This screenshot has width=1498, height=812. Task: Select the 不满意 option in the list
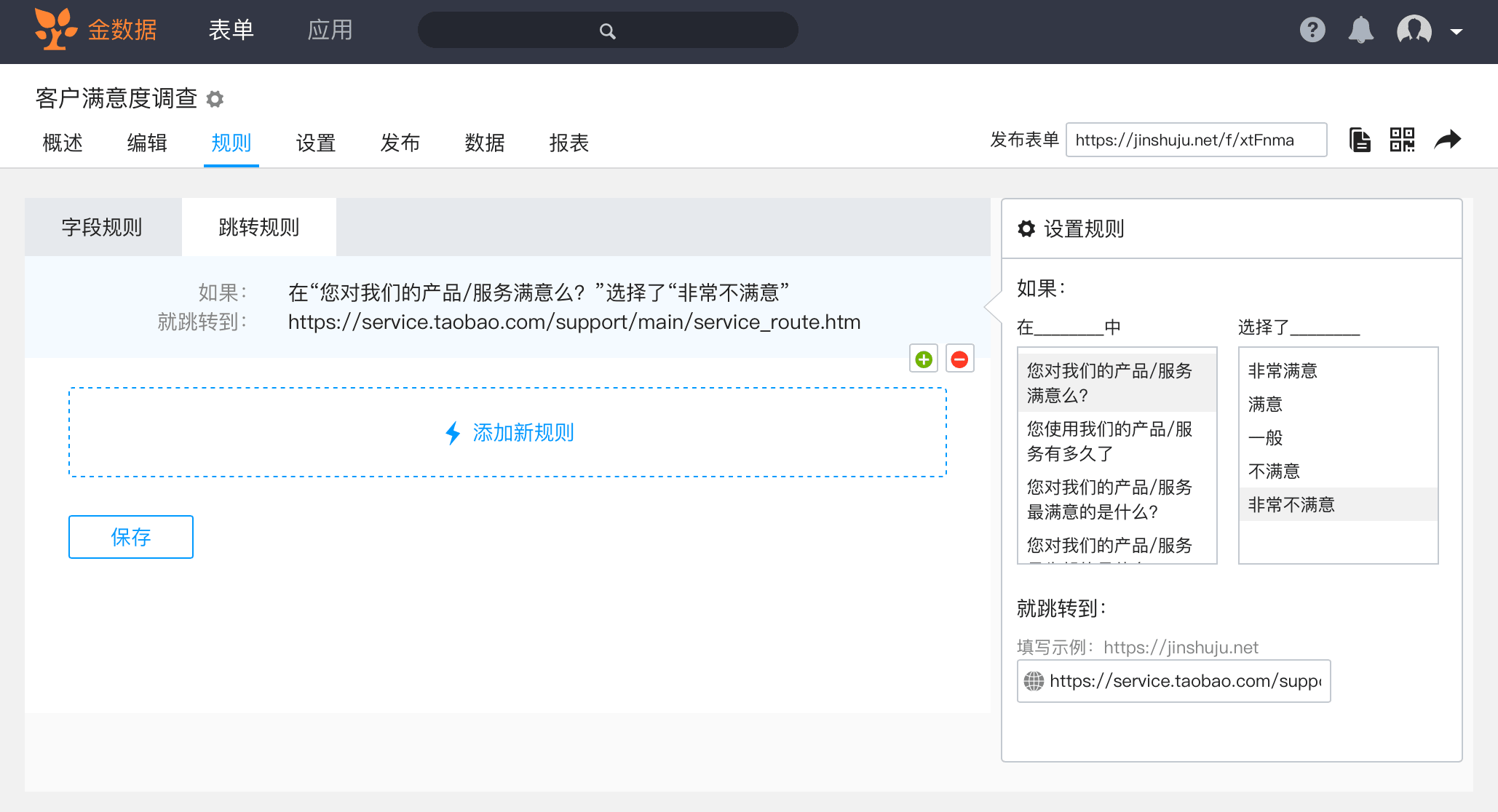[x=1274, y=471]
